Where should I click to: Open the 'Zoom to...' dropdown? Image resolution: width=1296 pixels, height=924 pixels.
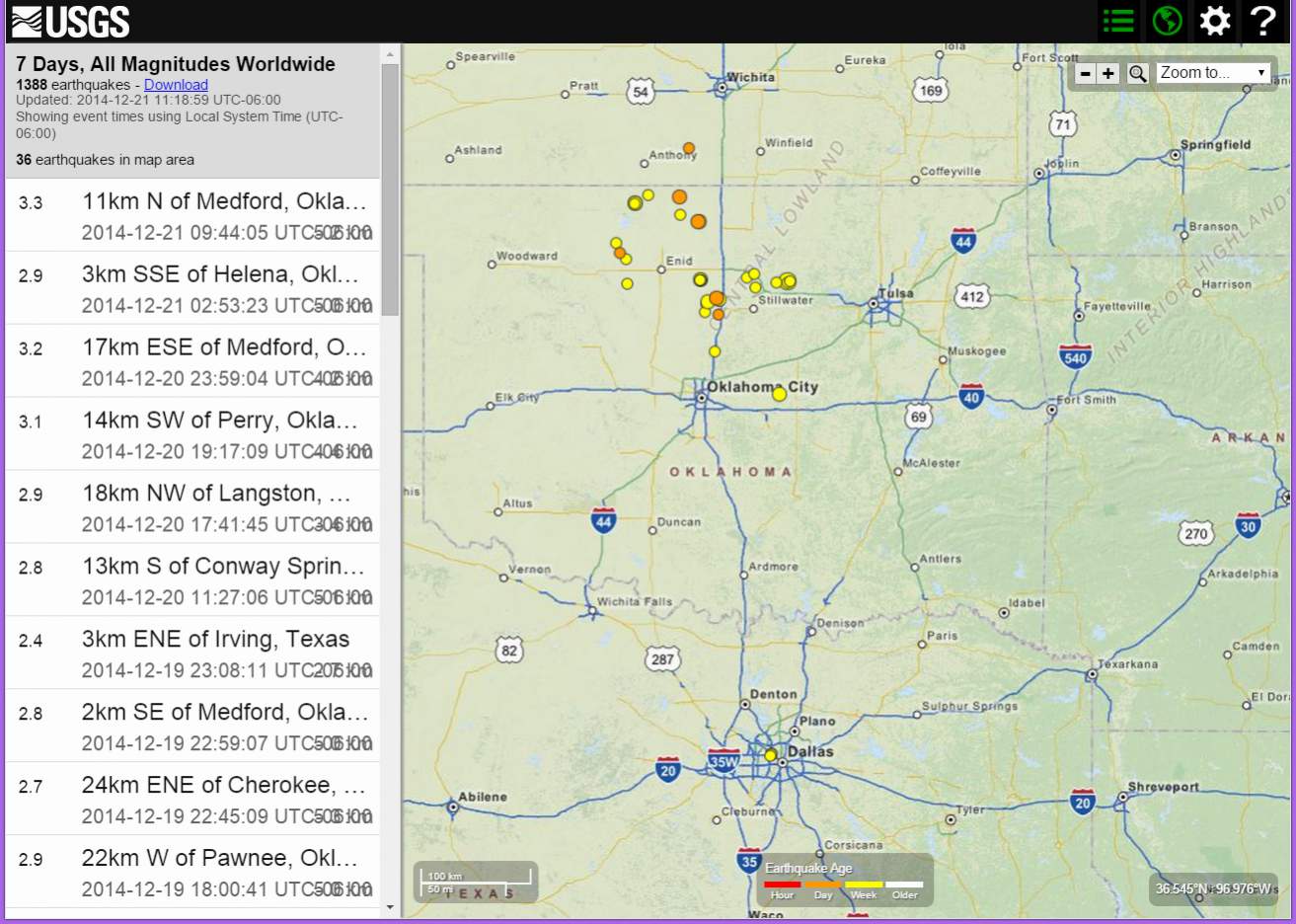1213,73
